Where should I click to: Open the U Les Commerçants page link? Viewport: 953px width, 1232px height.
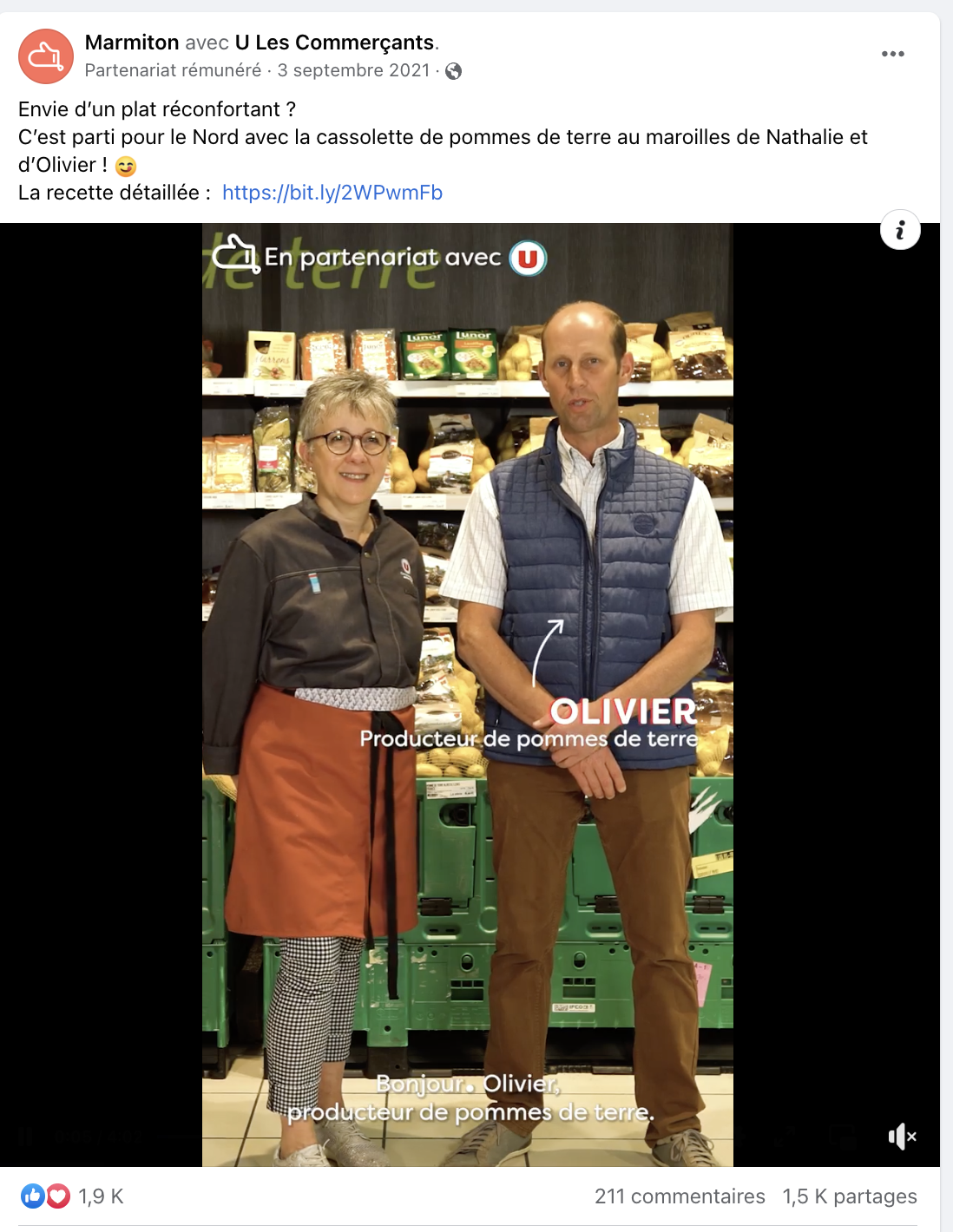pos(335,43)
